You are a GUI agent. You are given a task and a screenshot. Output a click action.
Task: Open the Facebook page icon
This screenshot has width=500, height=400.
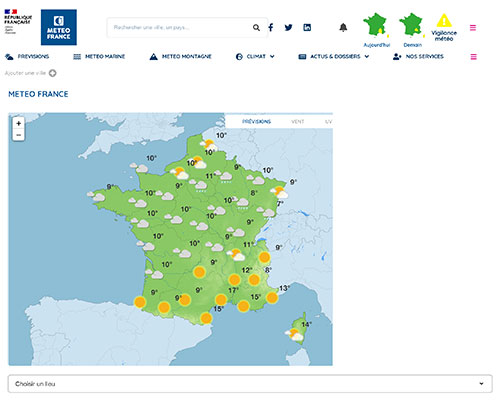[271, 27]
